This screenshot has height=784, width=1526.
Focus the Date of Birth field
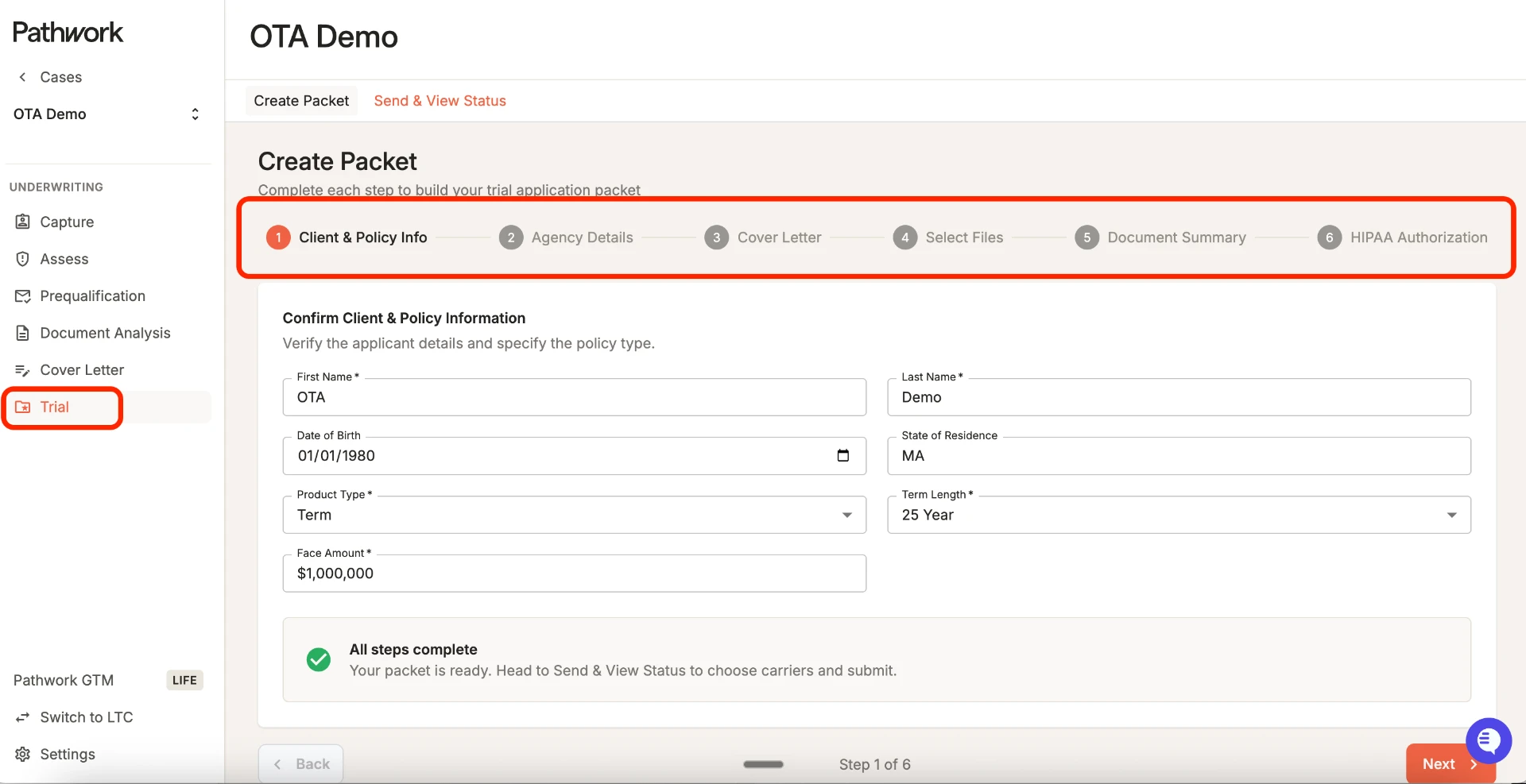[575, 456]
